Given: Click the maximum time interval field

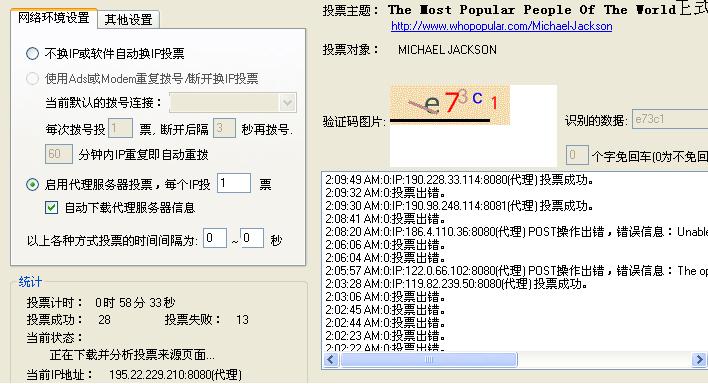Looking at the screenshot, I should (252, 238).
